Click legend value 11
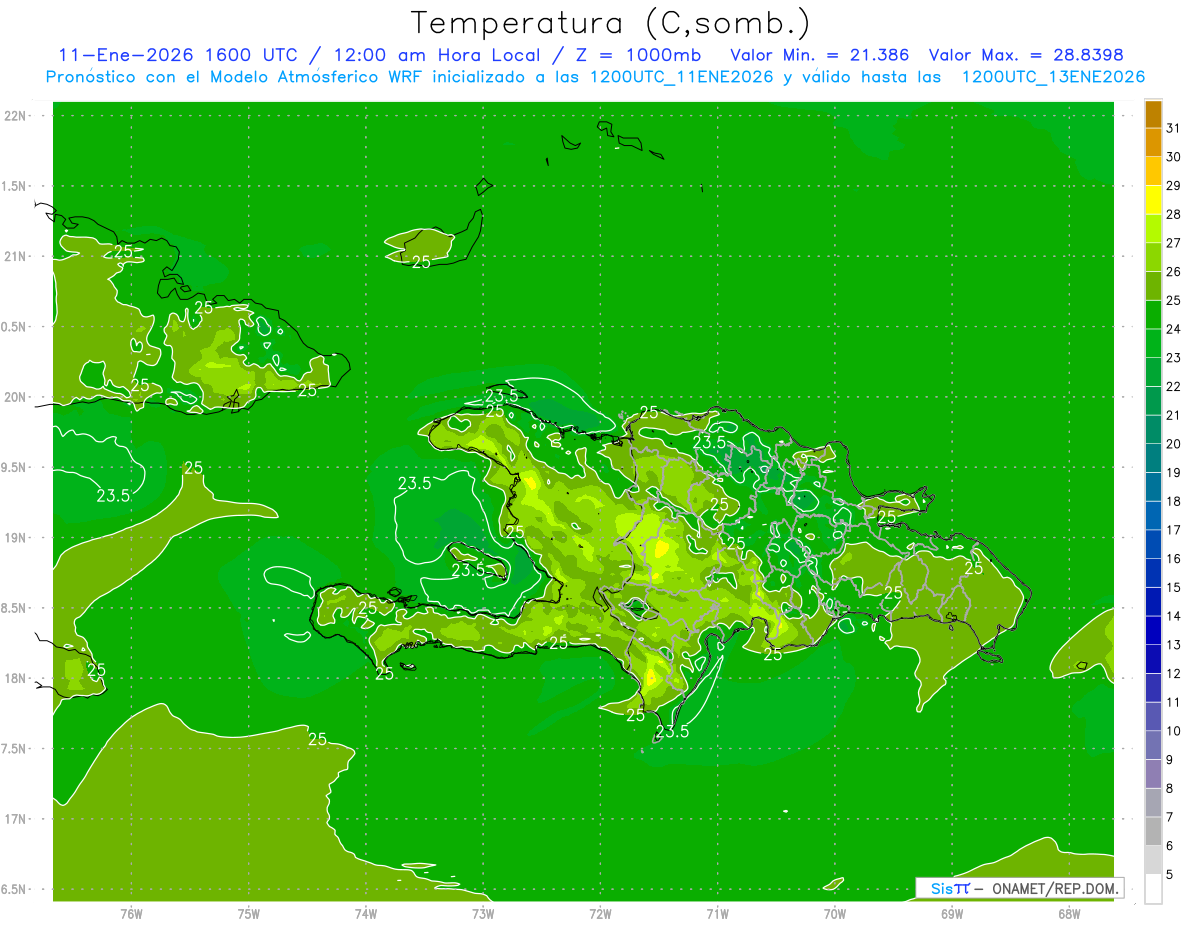This screenshot has width=1200, height=927. (1173, 702)
